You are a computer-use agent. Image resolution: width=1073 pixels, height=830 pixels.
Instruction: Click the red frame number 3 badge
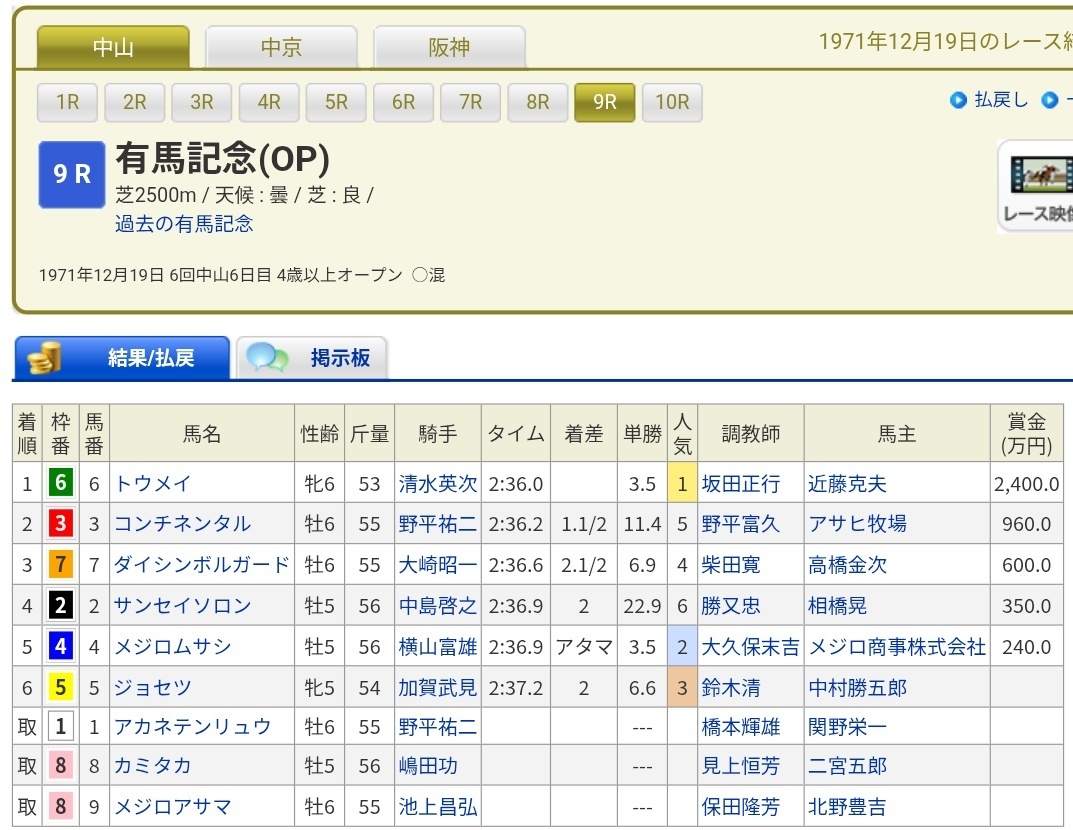tap(60, 523)
